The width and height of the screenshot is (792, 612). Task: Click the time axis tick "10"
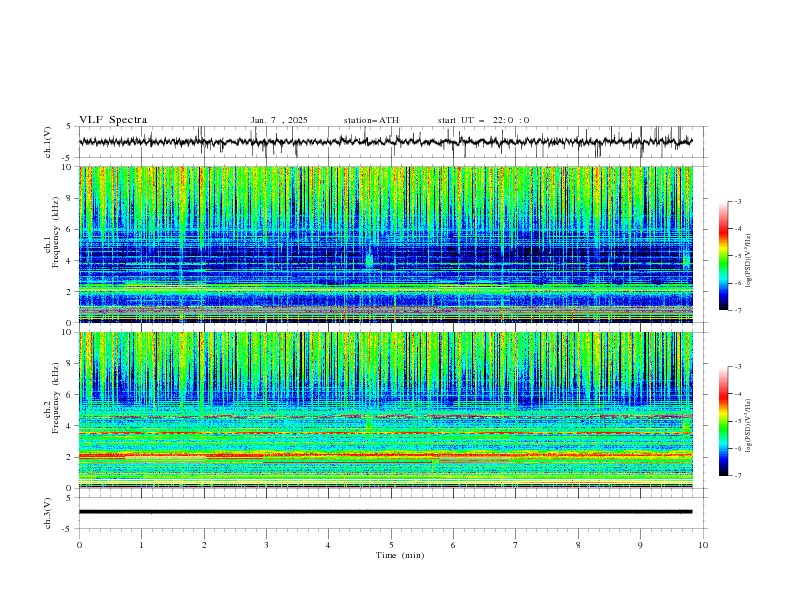(703, 545)
